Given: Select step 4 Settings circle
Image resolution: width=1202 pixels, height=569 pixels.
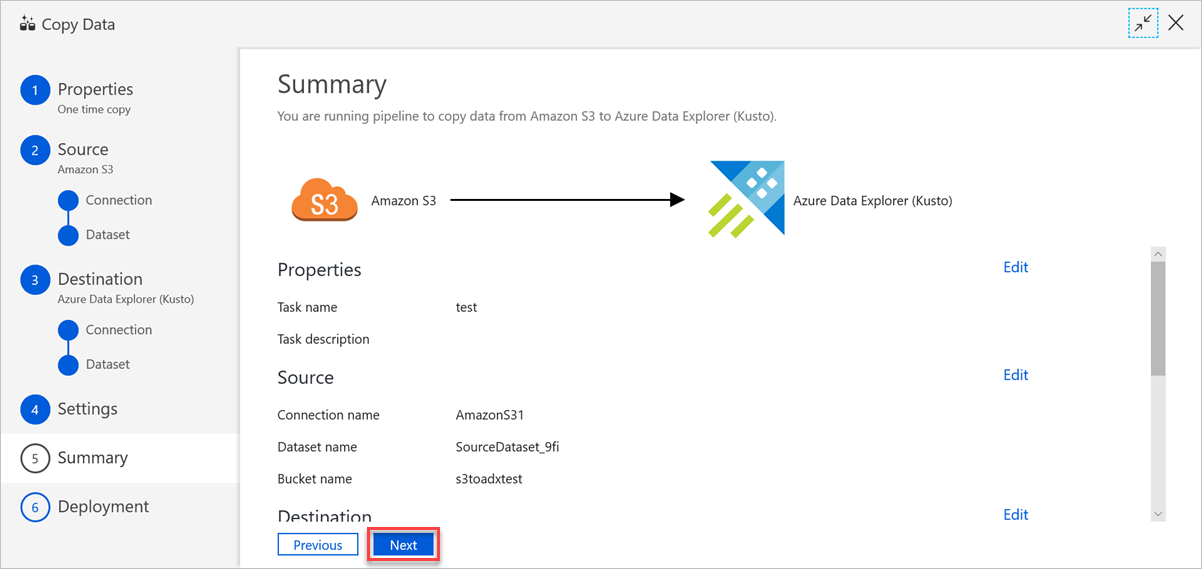Looking at the screenshot, I should [35, 409].
